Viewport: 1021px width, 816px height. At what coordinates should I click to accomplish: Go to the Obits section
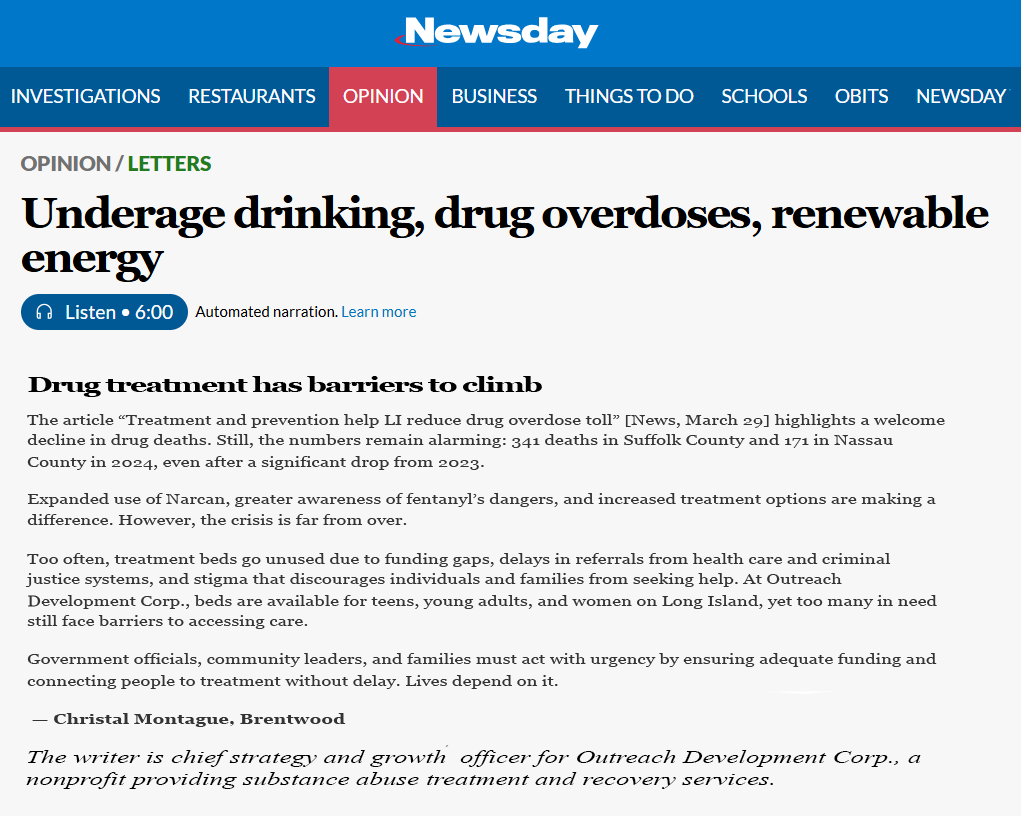point(861,96)
